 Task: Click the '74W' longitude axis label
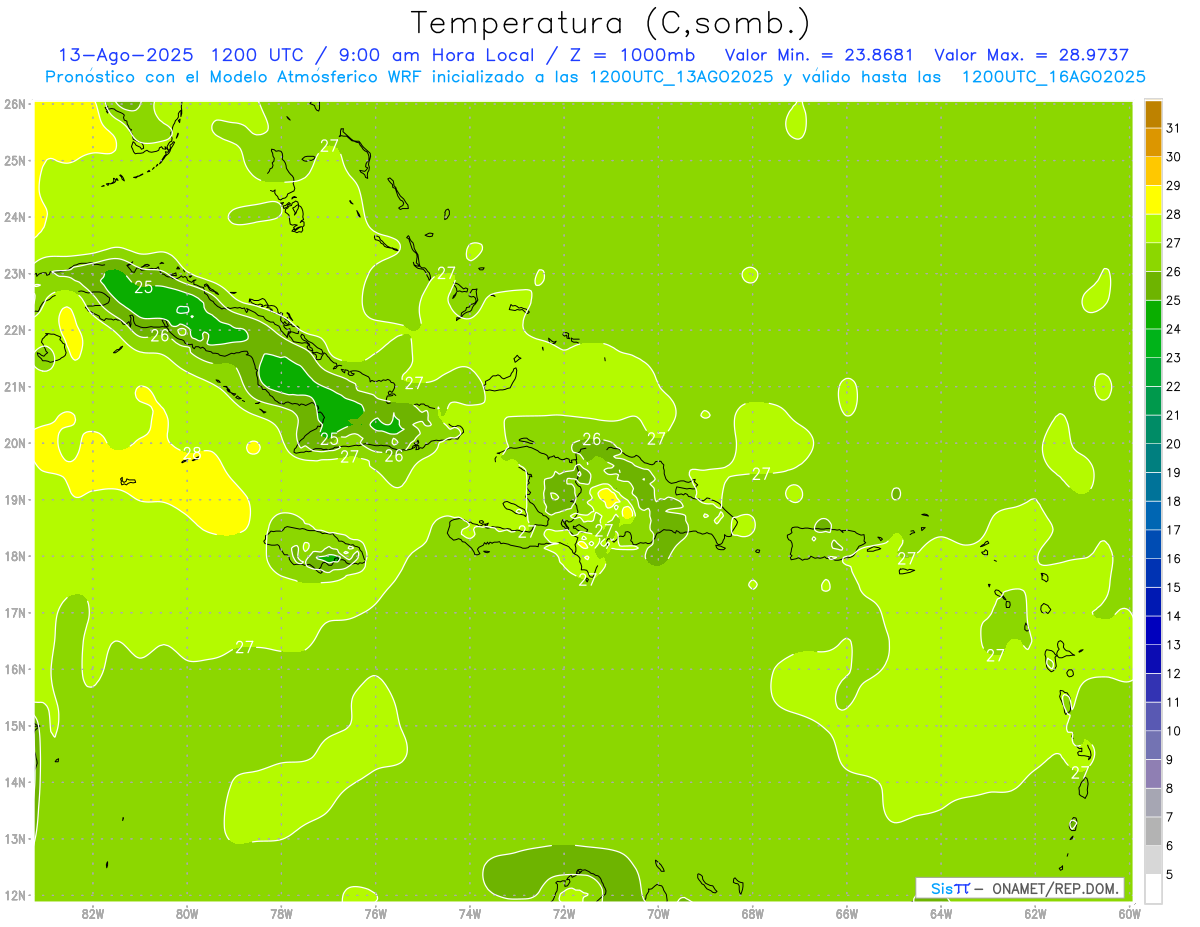pos(470,913)
